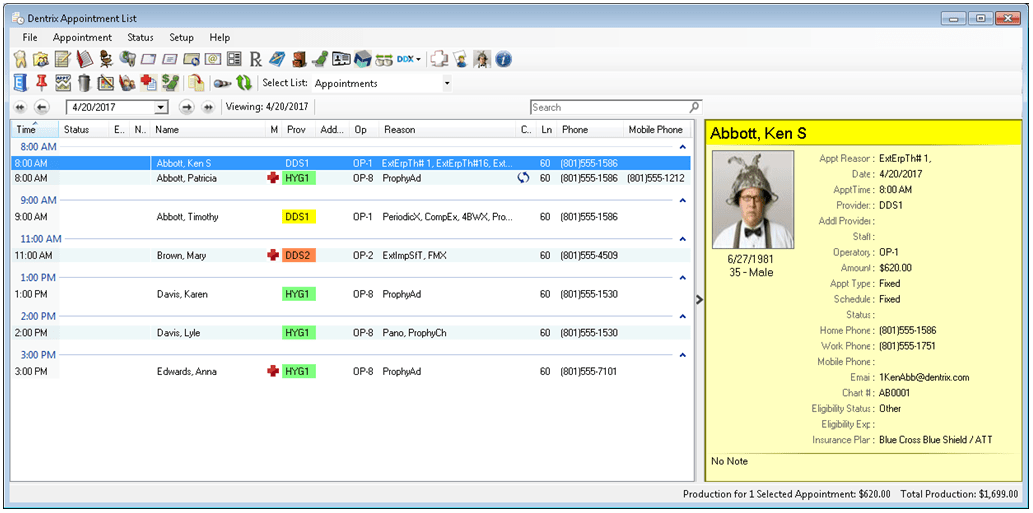Click the blue circular arrows icon in Patricia's row
1033x513 pixels.
click(x=524, y=178)
